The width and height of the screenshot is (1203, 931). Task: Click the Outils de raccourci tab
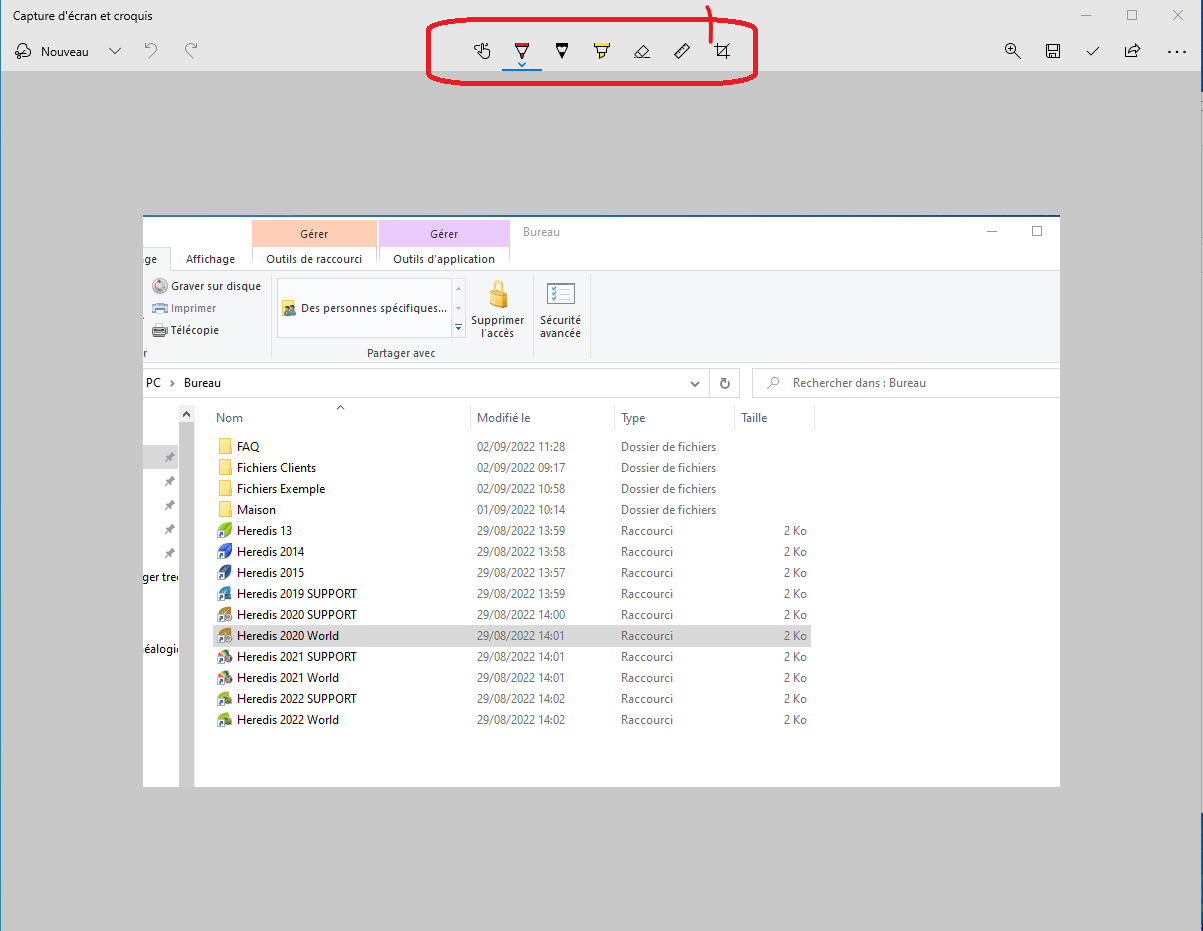coord(314,259)
